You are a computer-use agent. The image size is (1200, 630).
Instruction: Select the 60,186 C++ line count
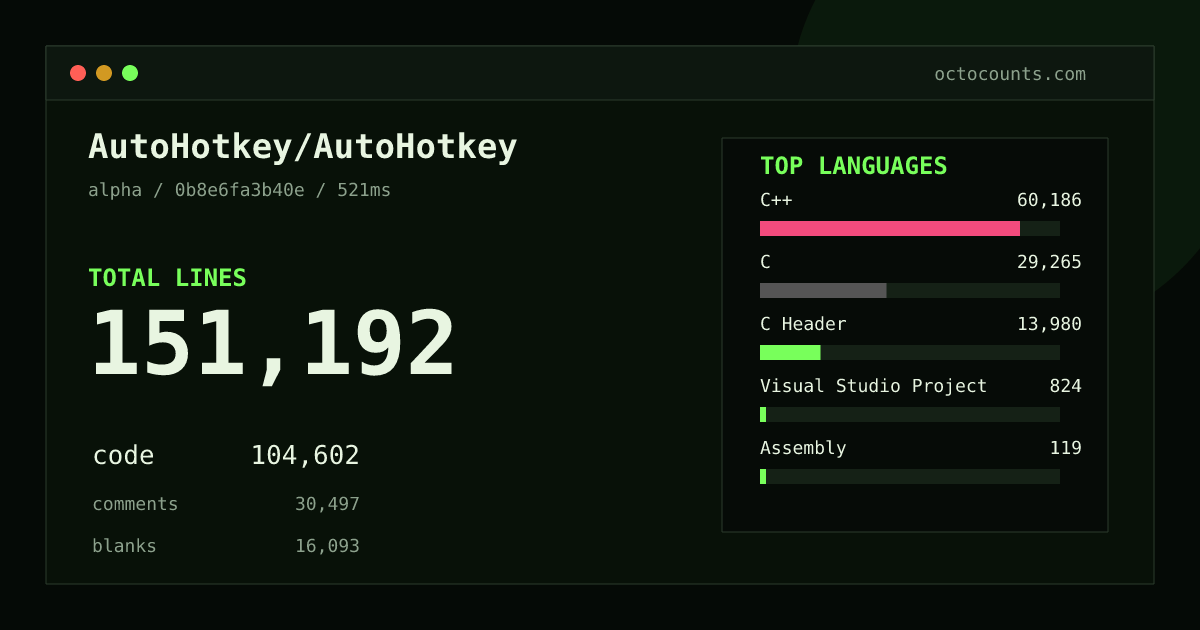point(1049,200)
